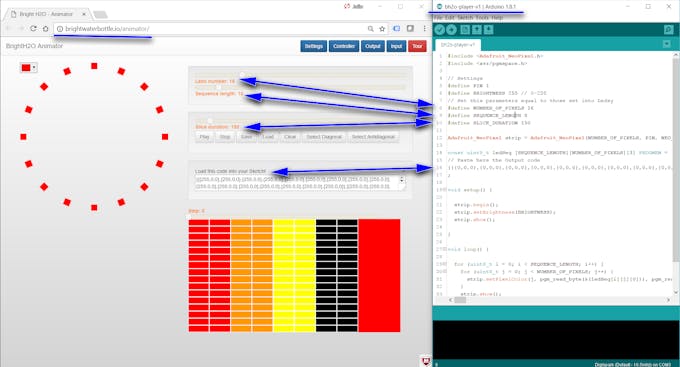Click the Arduino Verify checkmark icon
This screenshot has width=680, height=367.
(x=439, y=29)
